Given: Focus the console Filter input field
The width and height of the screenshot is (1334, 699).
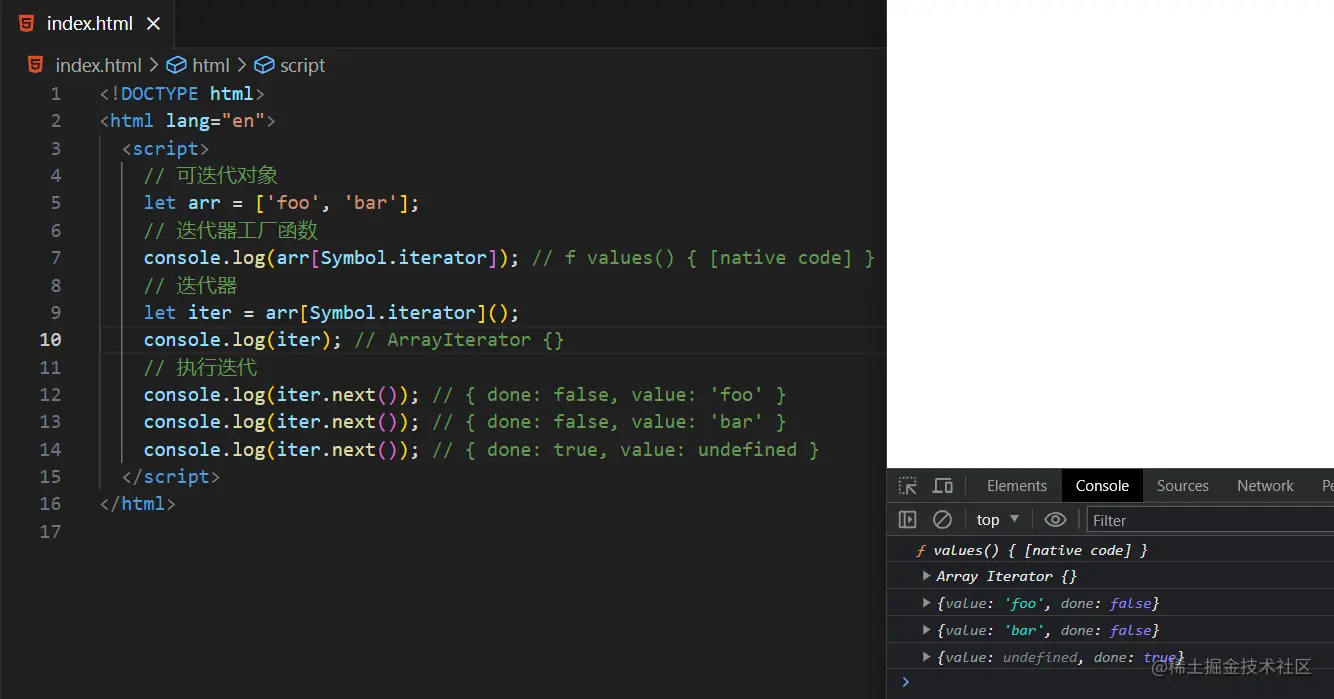Looking at the screenshot, I should click(x=1210, y=520).
